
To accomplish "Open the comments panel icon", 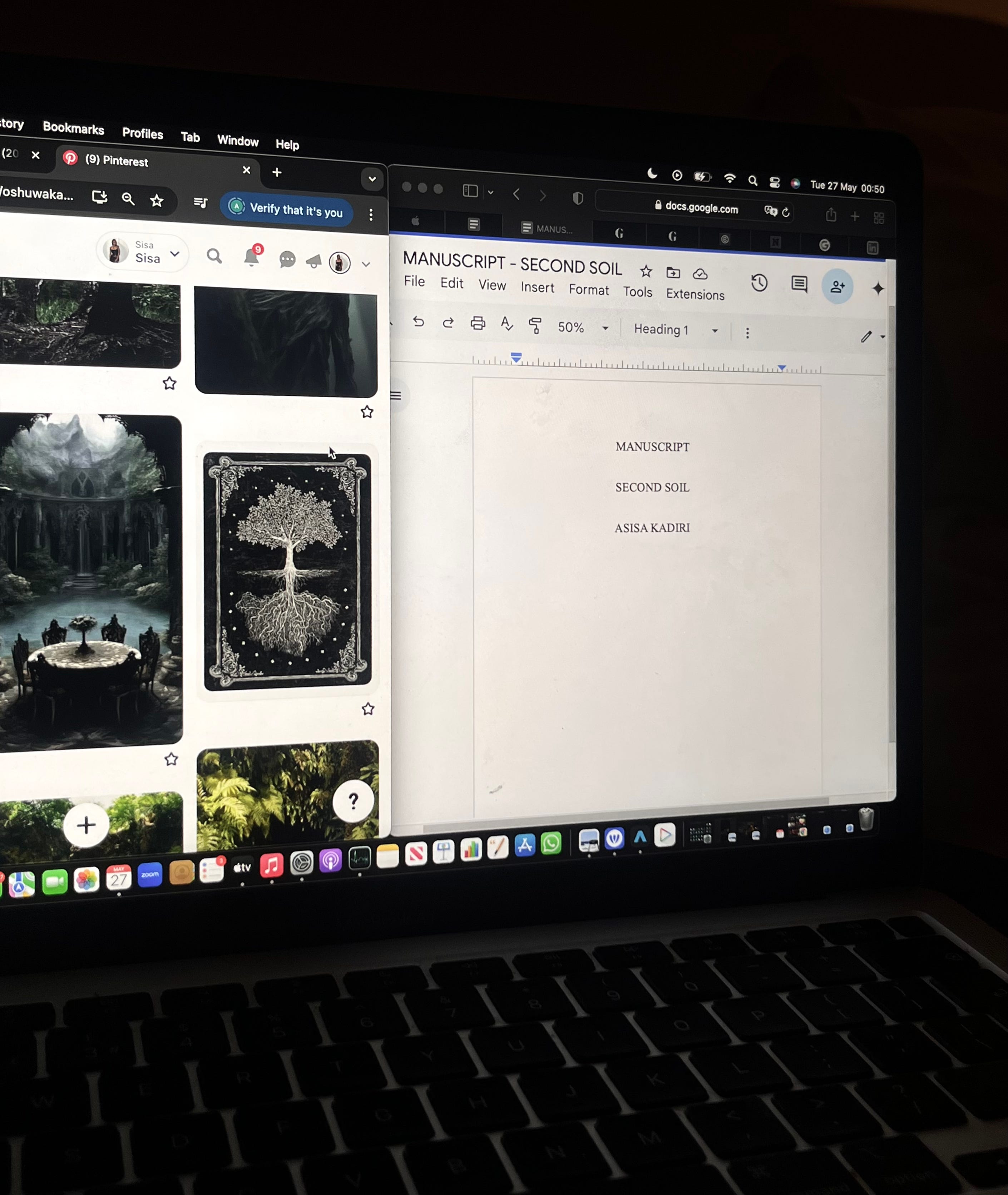I will click(x=799, y=284).
